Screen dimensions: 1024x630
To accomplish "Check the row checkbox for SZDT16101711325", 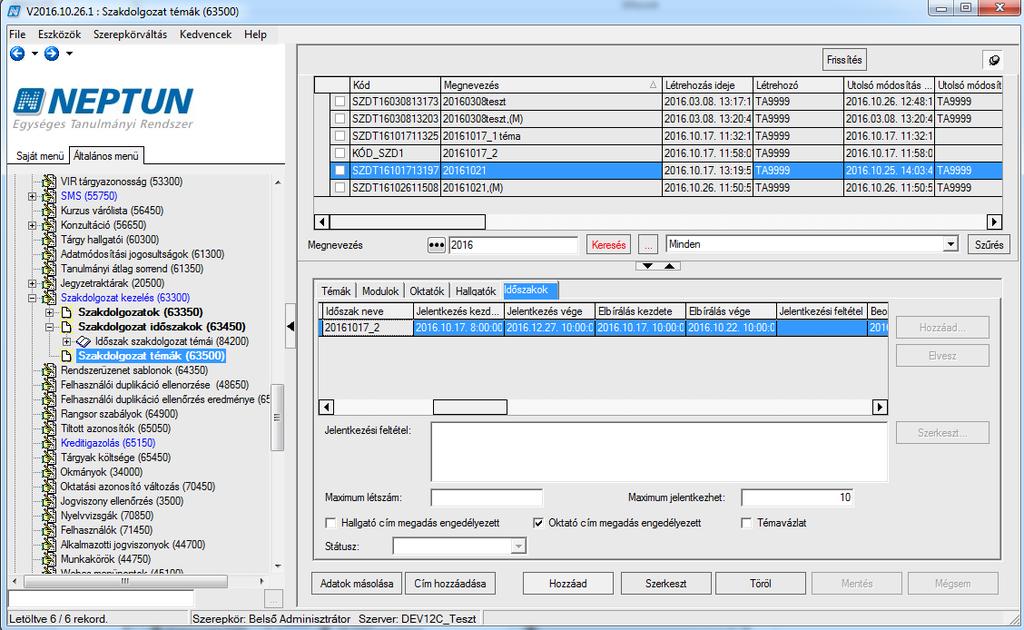I will (x=340, y=136).
